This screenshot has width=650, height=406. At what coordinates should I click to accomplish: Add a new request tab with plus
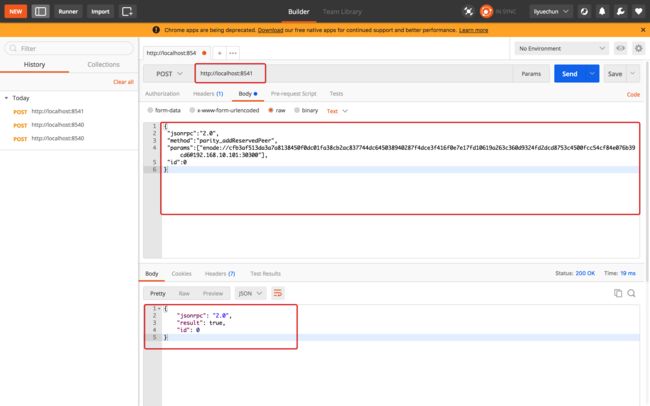pos(219,53)
